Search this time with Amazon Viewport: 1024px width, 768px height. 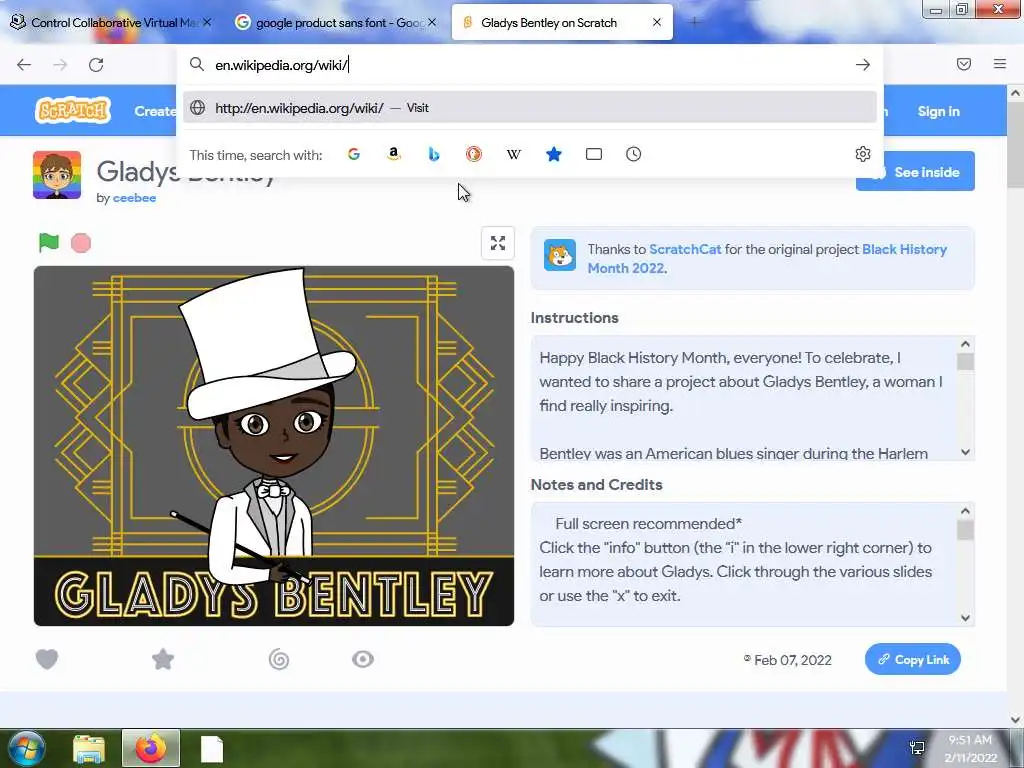pos(393,154)
